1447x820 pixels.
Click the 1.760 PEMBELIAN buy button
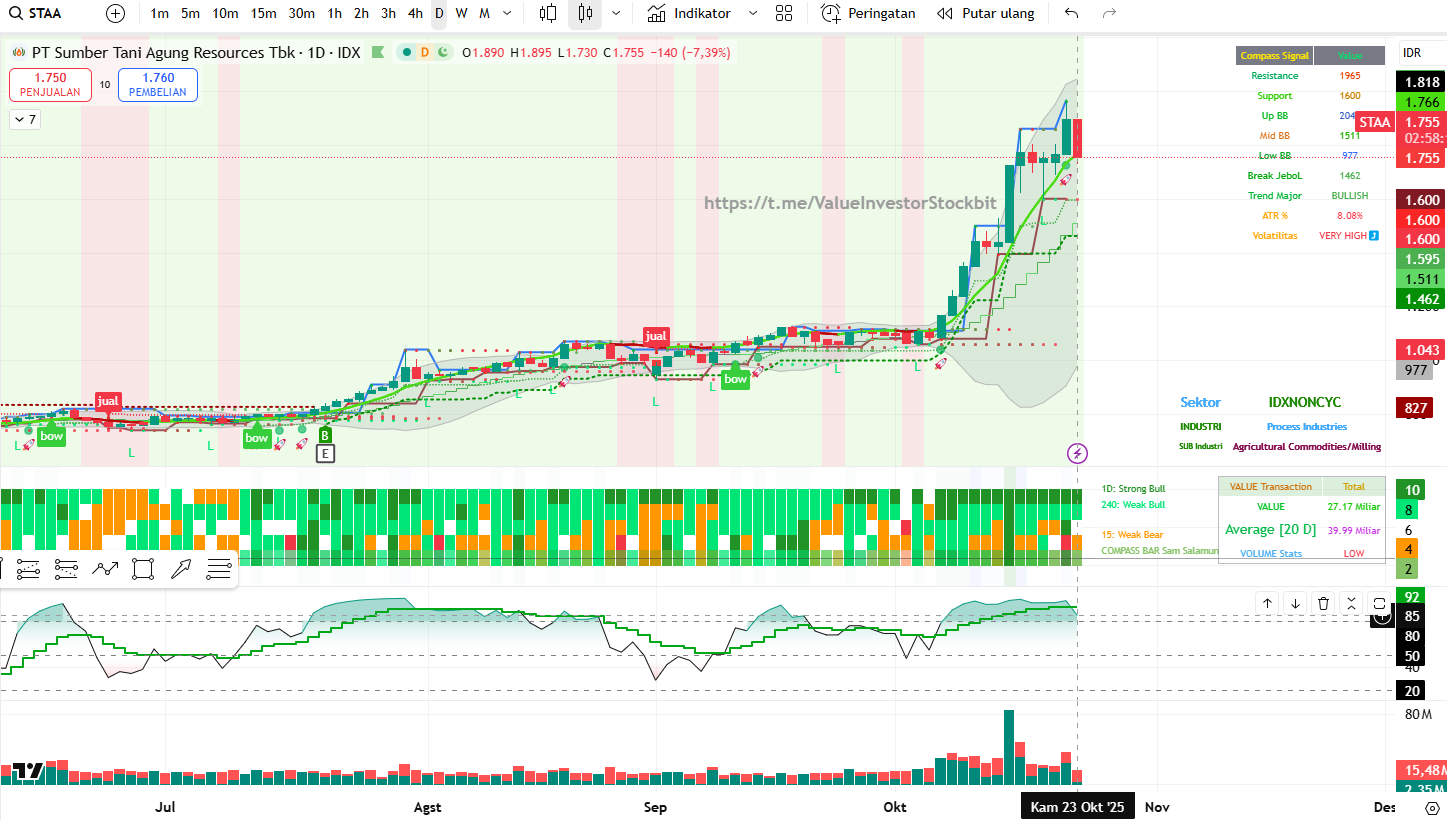pos(158,85)
